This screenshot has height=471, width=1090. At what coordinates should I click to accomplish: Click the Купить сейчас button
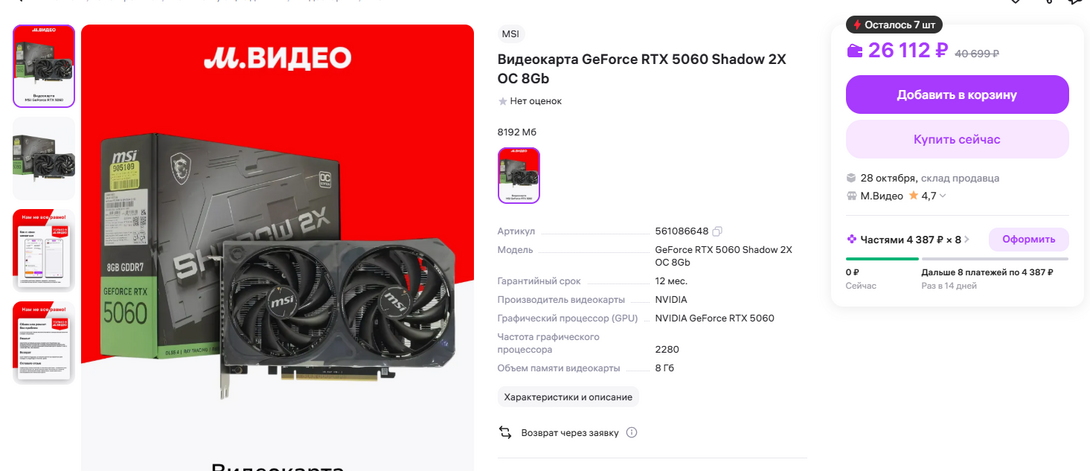tap(957, 139)
